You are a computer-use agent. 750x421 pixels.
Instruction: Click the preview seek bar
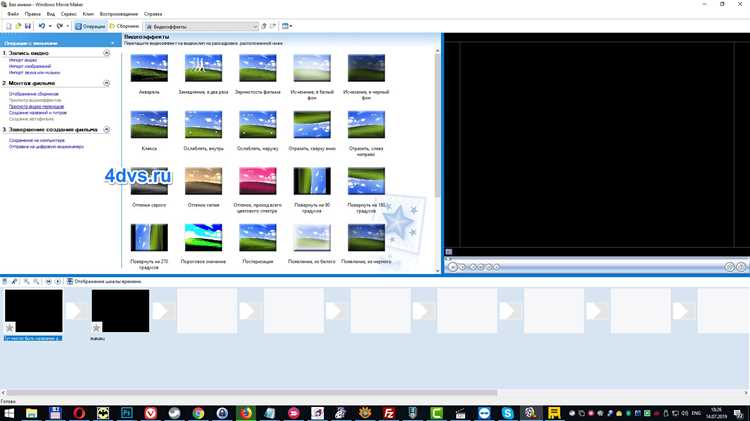click(x=596, y=259)
